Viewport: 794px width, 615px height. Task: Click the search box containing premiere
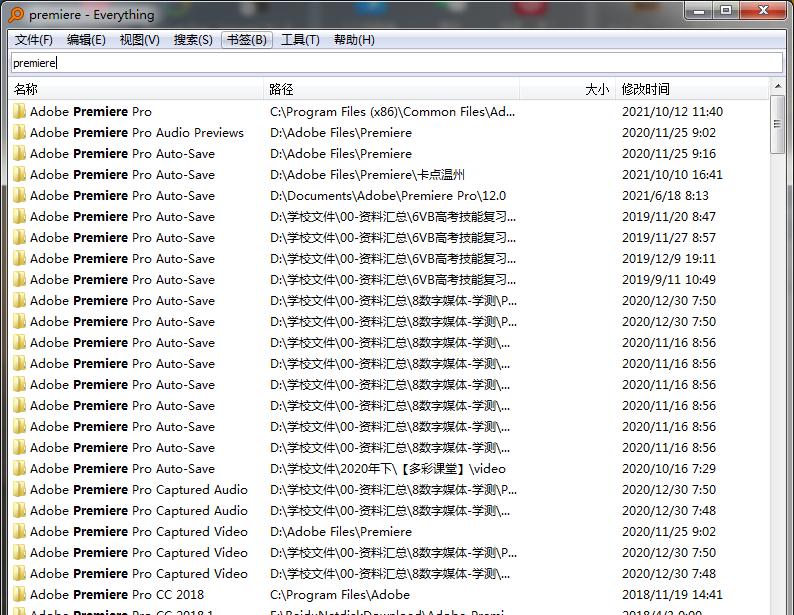click(396, 63)
